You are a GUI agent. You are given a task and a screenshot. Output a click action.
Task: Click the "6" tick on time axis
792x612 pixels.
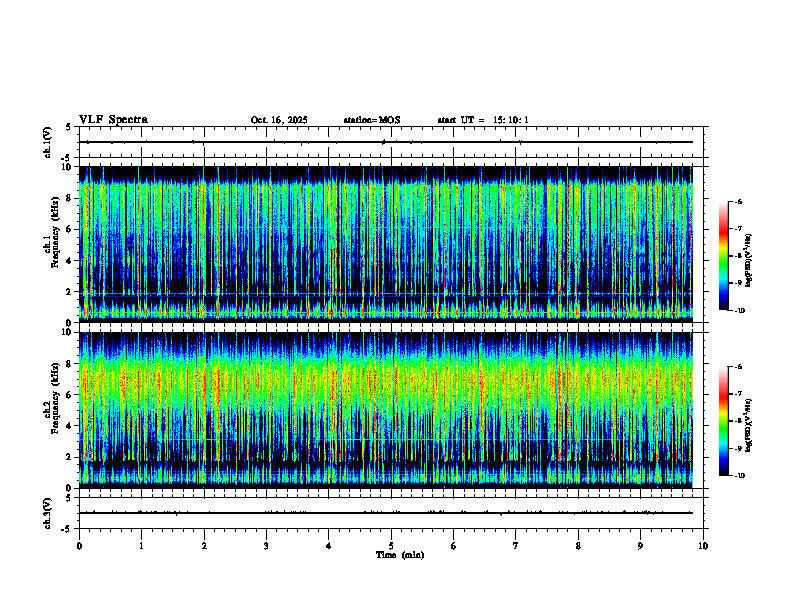(x=454, y=546)
